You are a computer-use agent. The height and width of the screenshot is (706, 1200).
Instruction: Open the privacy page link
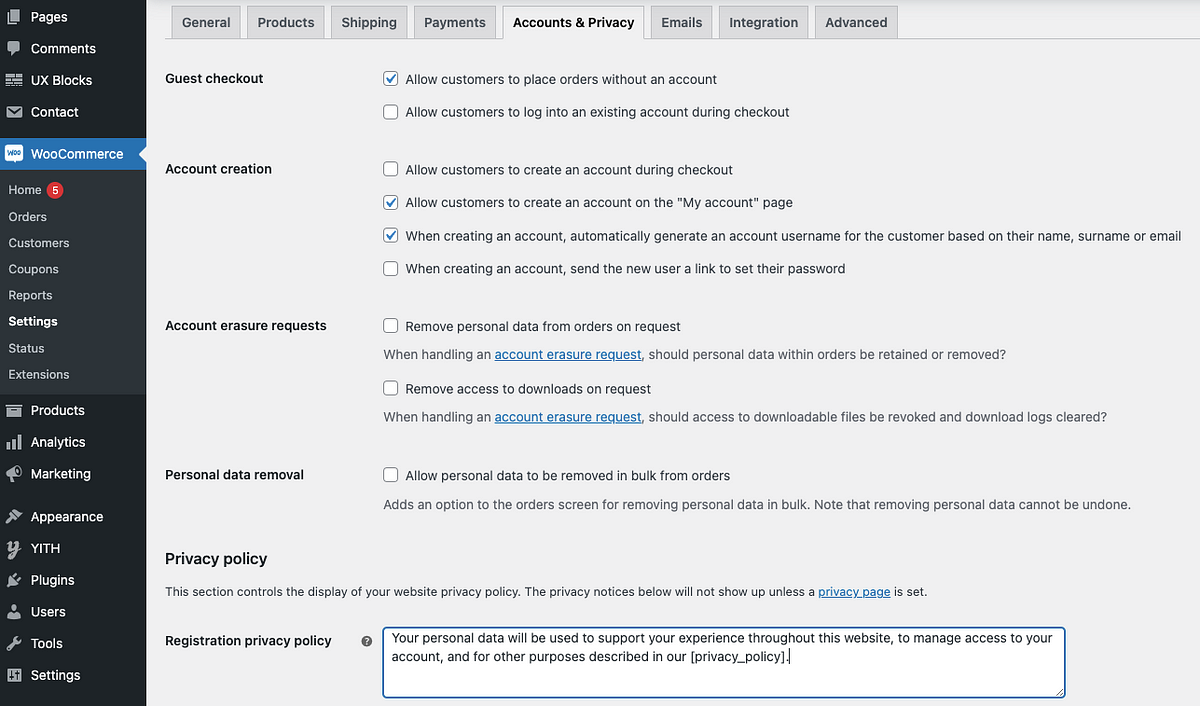pyautogui.click(x=854, y=591)
